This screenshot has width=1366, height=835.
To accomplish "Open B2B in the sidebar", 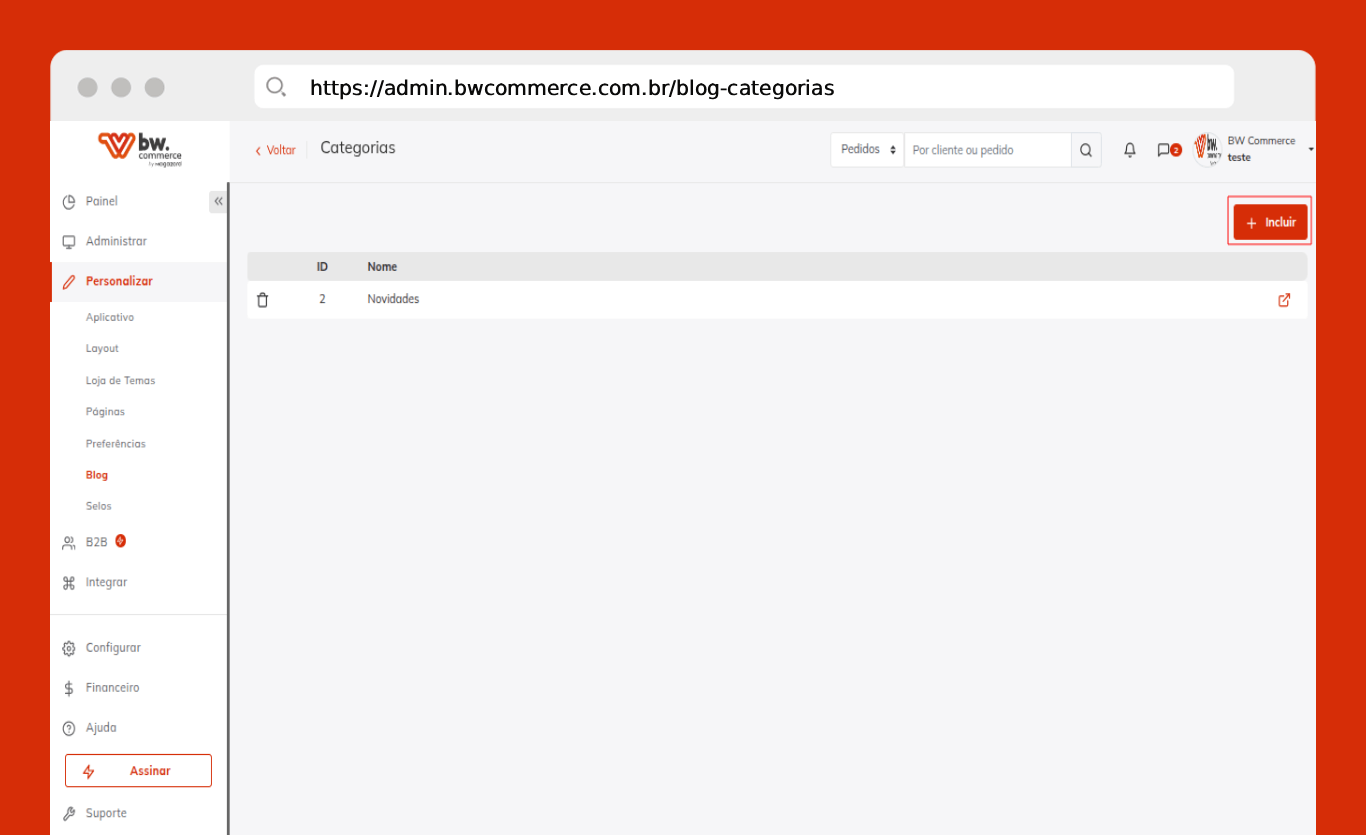I will [x=96, y=542].
